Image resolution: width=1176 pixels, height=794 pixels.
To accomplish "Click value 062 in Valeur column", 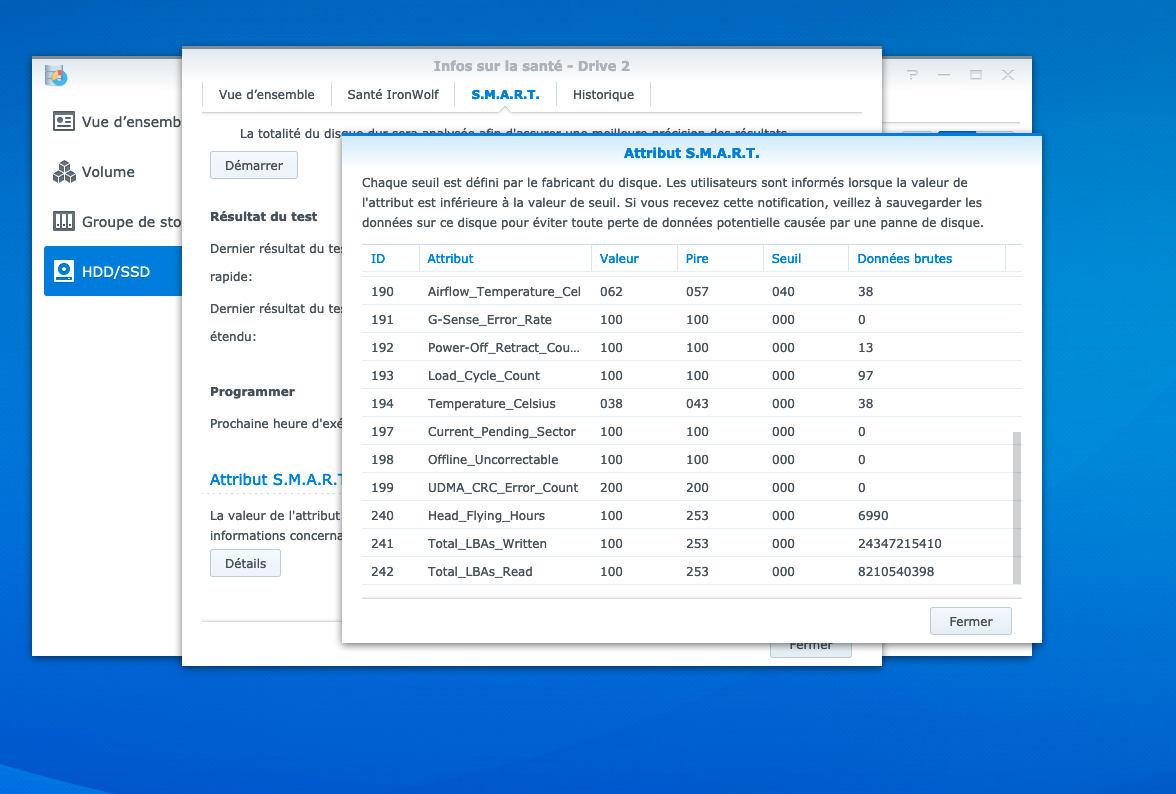I will tap(611, 292).
